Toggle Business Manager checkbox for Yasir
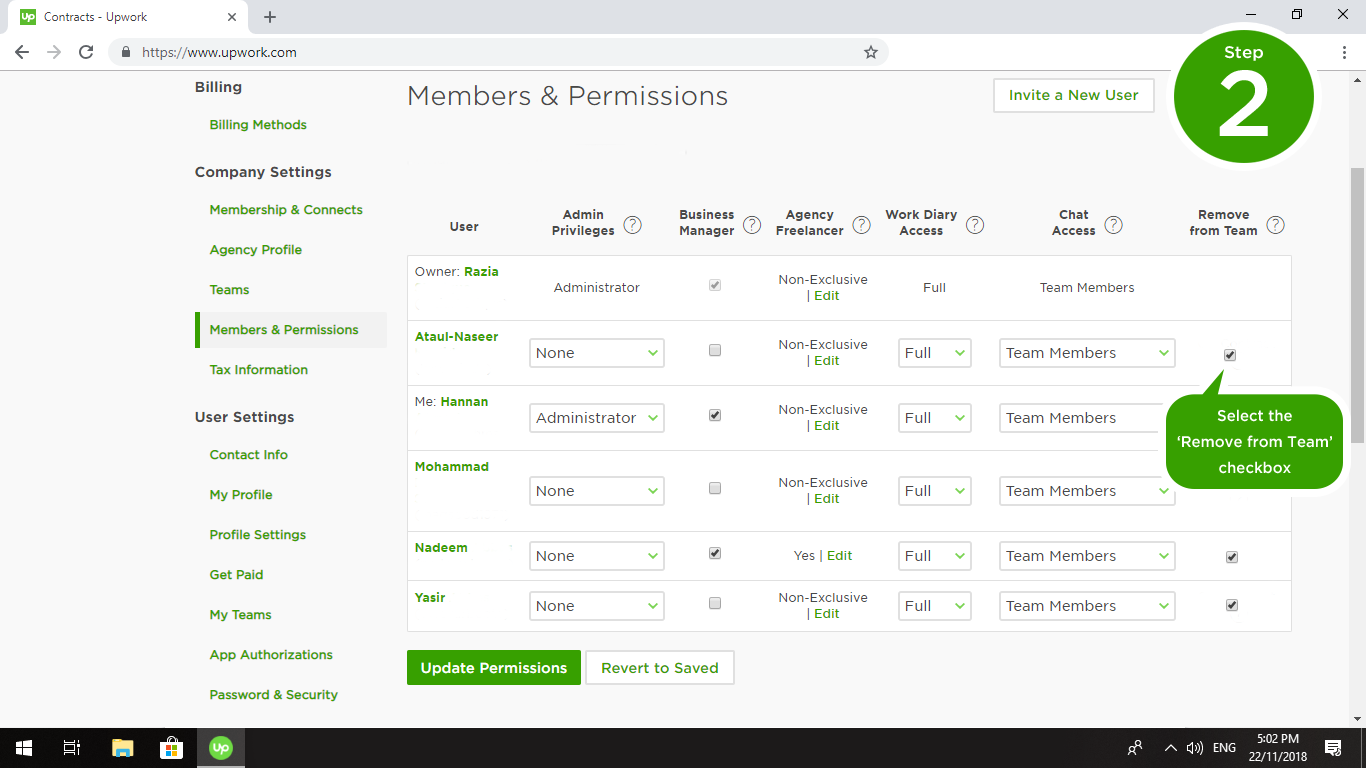Image resolution: width=1366 pixels, height=768 pixels. (714, 604)
